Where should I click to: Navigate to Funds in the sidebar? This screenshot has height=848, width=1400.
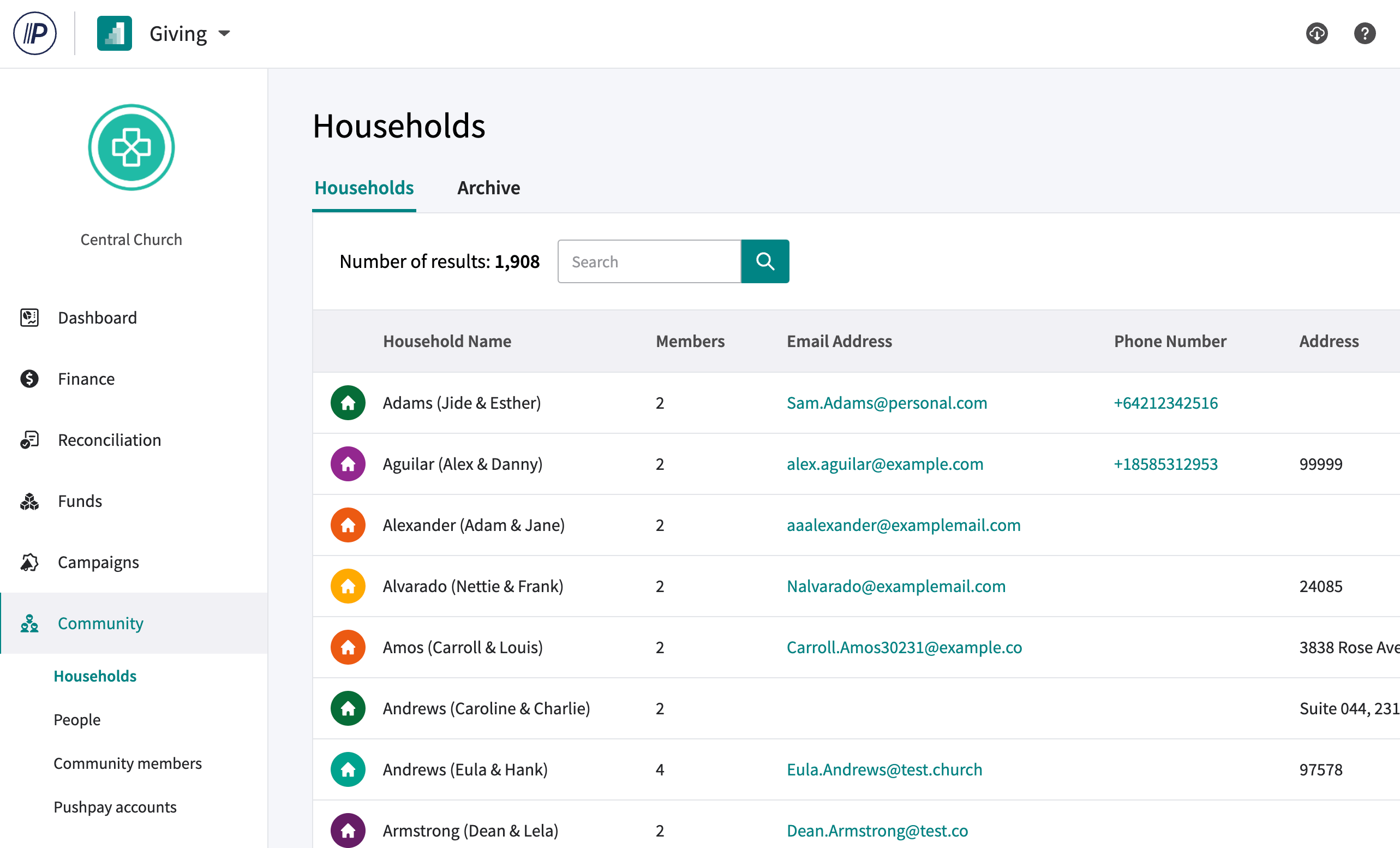pos(80,501)
